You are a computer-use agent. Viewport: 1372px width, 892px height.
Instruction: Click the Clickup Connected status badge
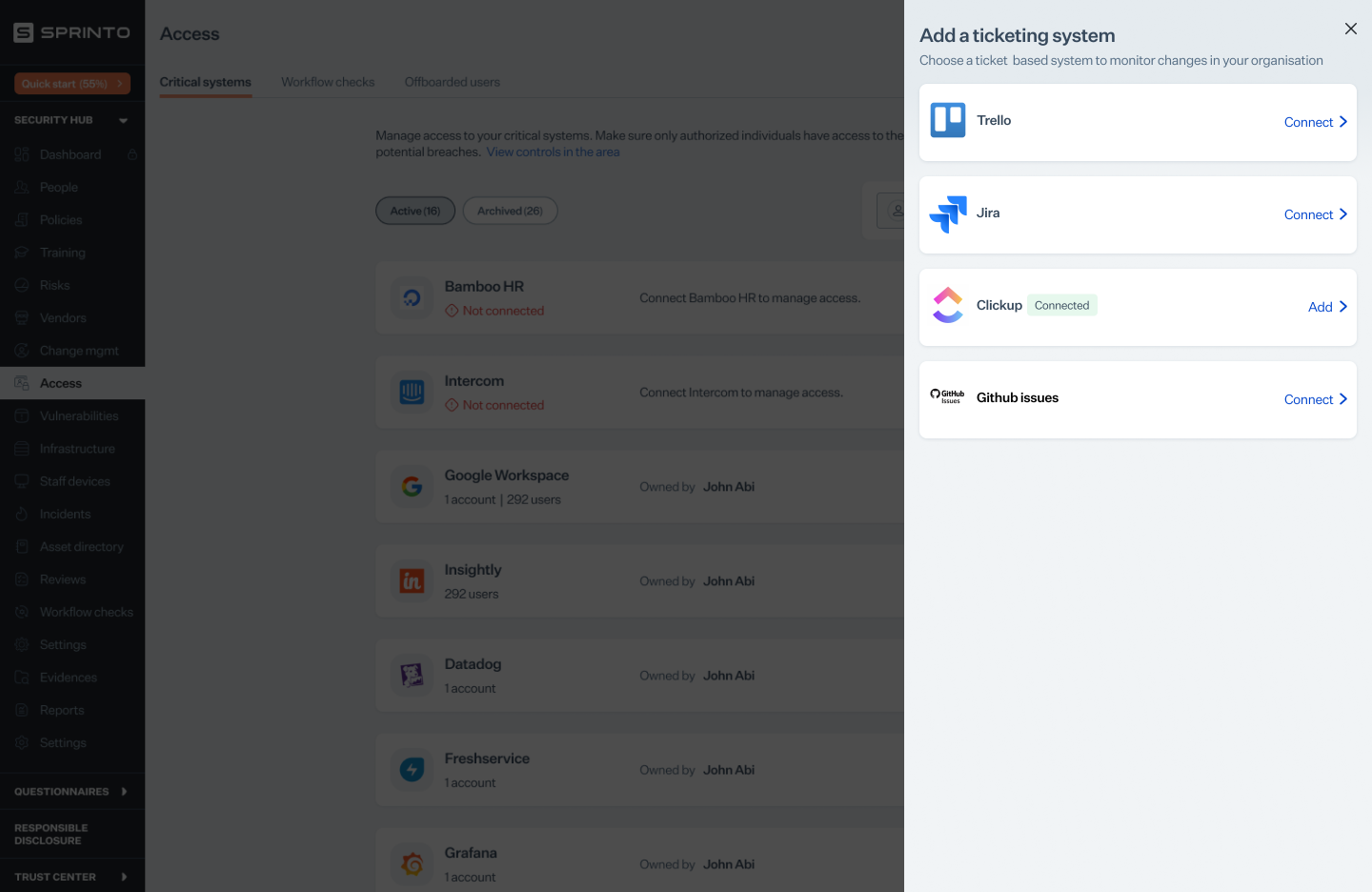tap(1061, 305)
